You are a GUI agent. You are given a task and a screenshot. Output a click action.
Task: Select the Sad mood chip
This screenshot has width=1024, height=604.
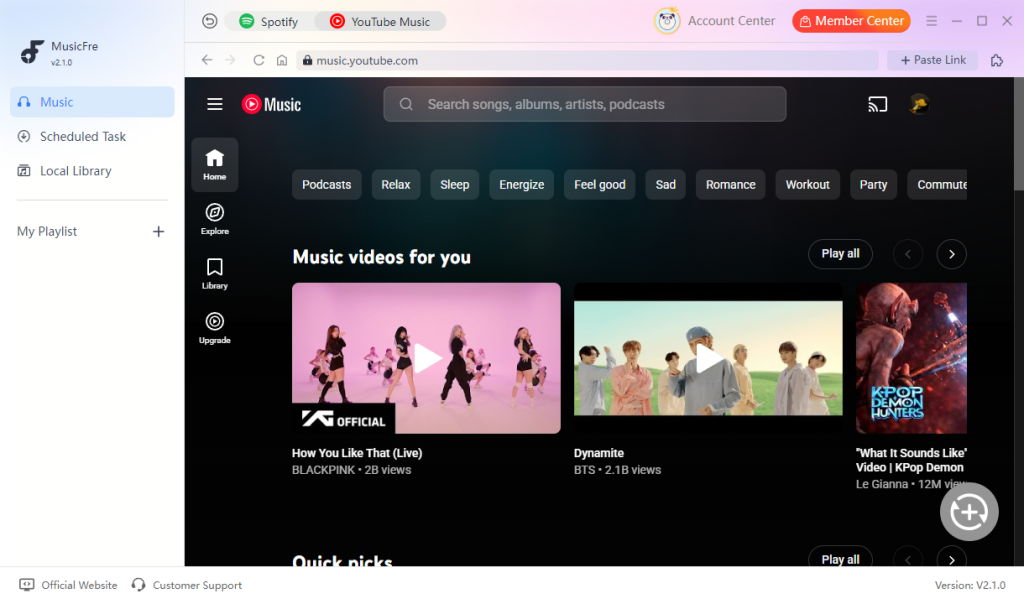(x=665, y=185)
